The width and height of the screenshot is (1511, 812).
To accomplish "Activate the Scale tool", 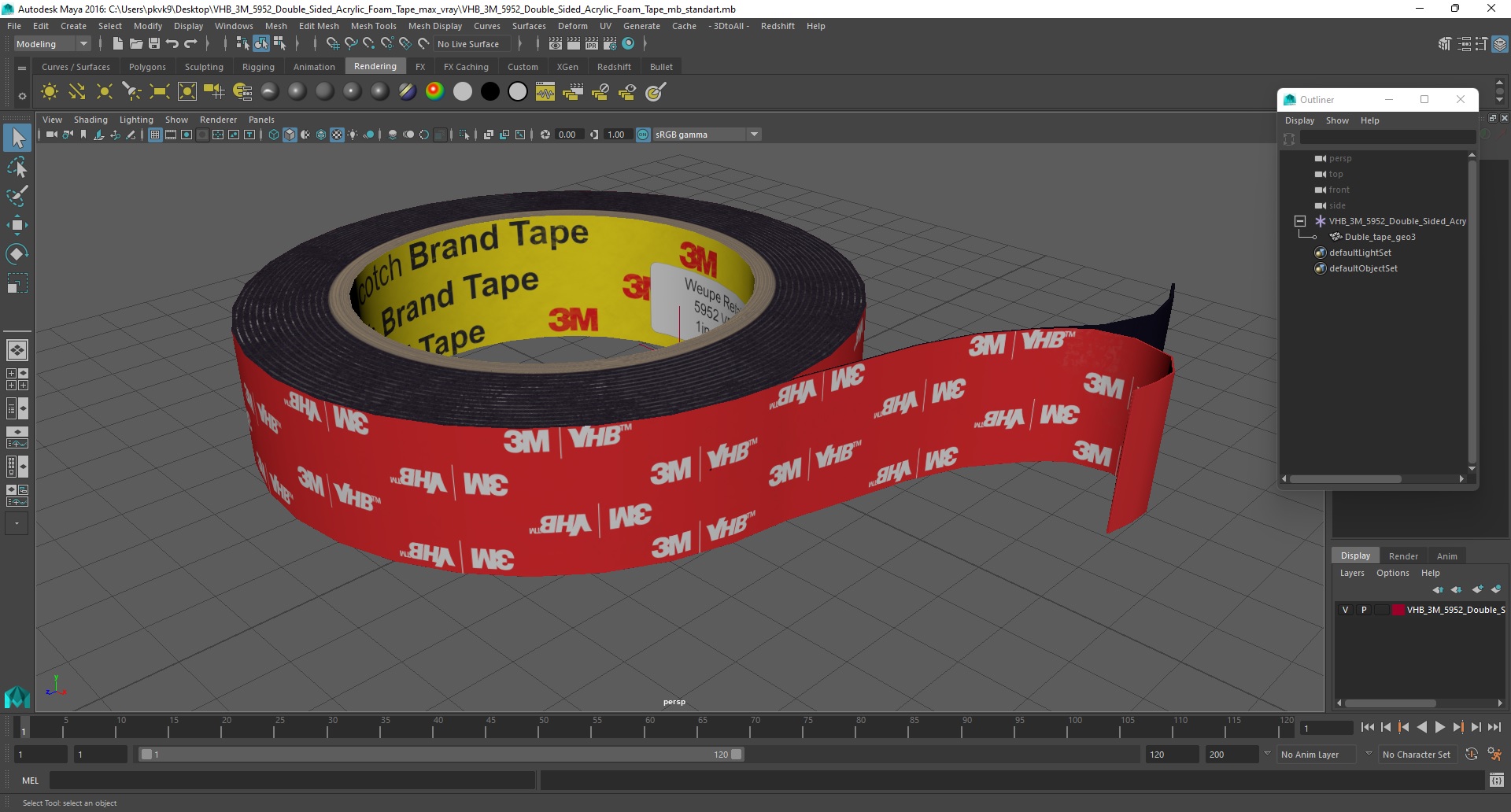I will tap(17, 283).
